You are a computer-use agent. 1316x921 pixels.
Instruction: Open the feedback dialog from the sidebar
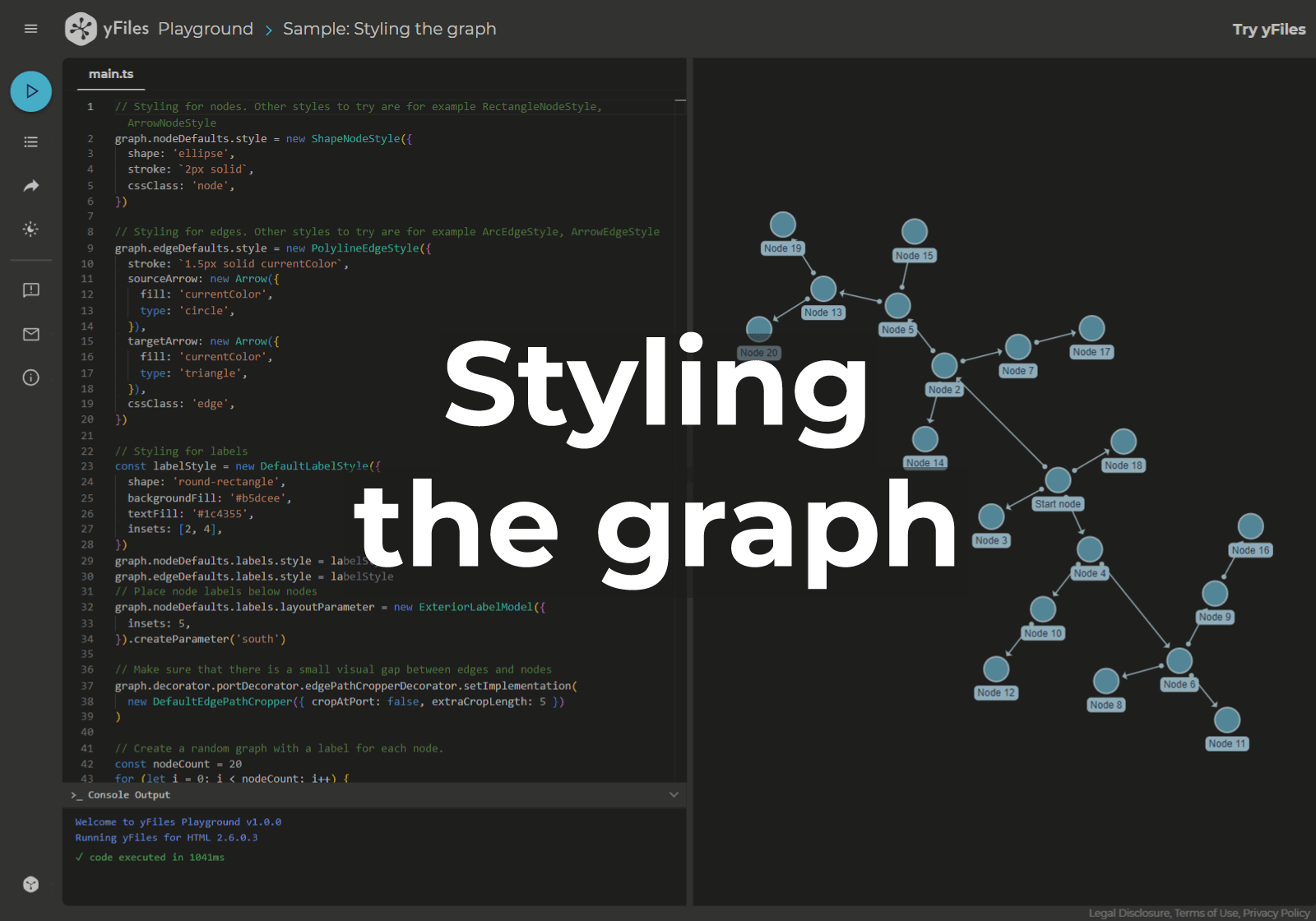[30, 289]
